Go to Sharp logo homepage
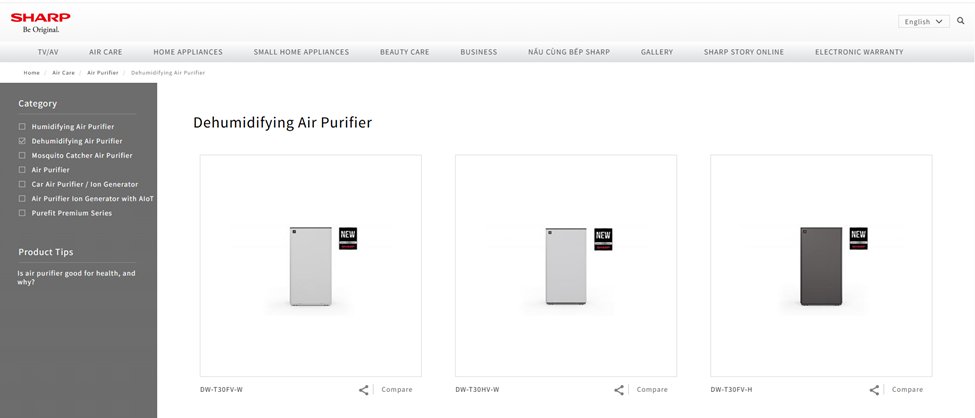 pyautogui.click(x=40, y=22)
